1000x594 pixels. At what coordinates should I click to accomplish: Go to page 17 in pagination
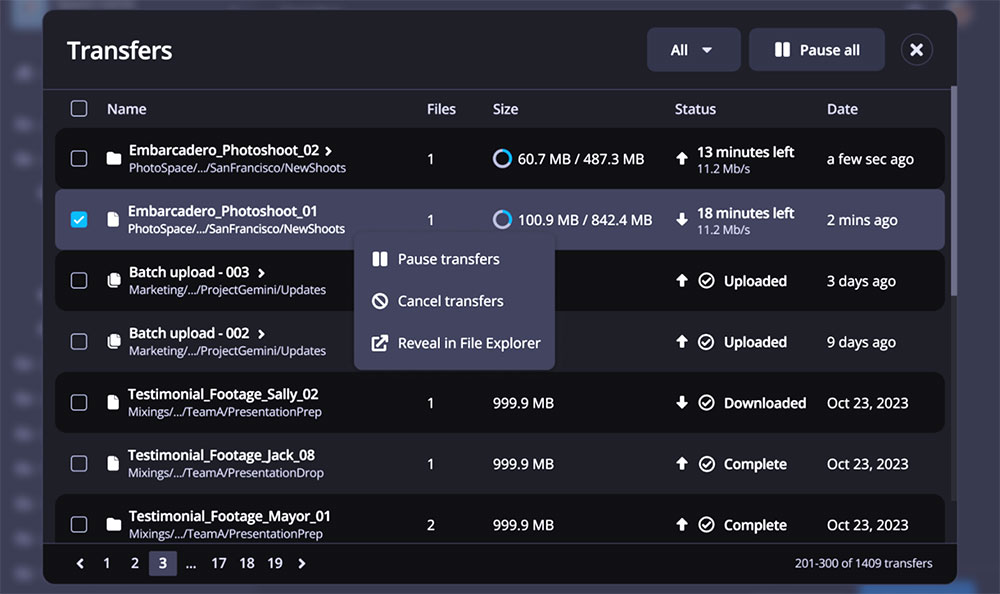[219, 564]
